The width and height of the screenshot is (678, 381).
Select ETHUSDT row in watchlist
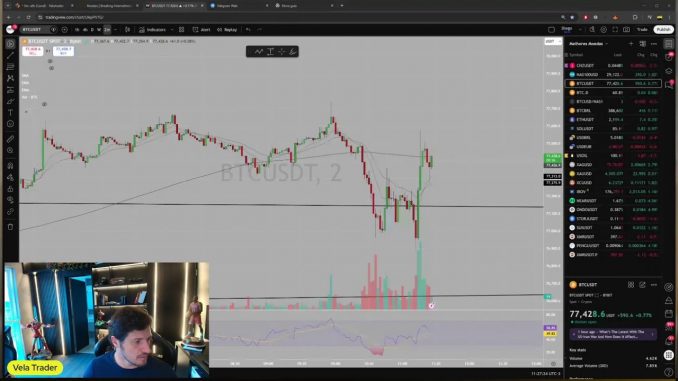[613, 119]
